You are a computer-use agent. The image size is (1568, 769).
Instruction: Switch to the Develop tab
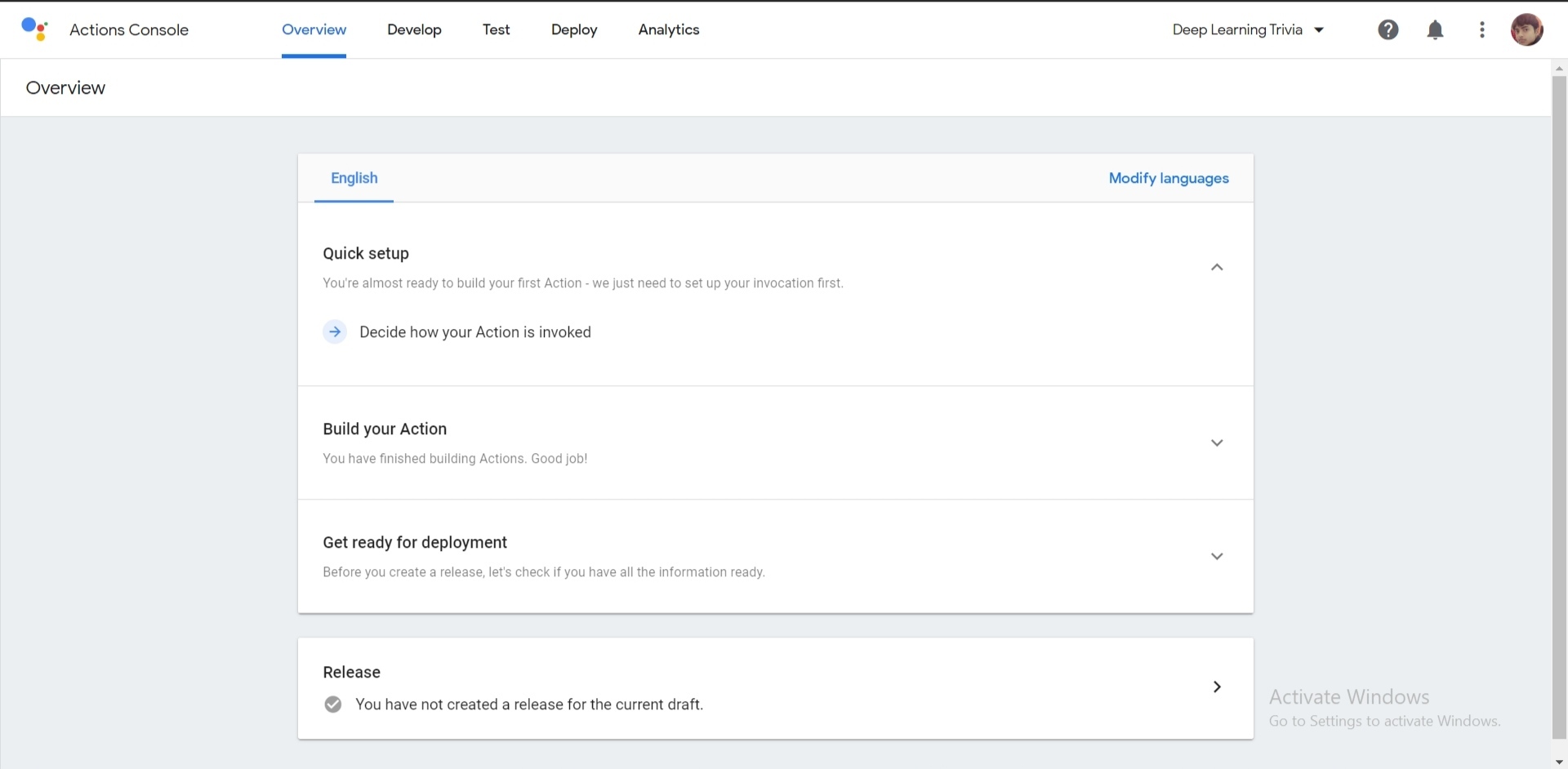414,30
